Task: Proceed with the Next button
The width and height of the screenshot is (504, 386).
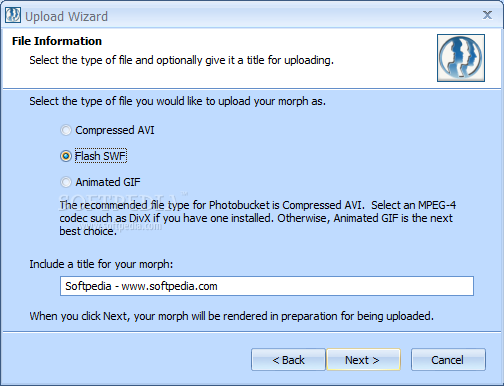Action: [x=363, y=360]
